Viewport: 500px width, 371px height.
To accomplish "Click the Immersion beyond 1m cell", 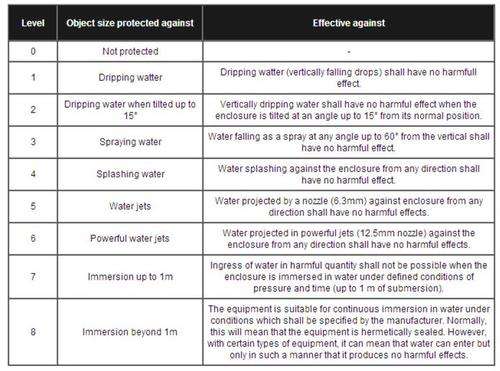I will click(x=130, y=332).
